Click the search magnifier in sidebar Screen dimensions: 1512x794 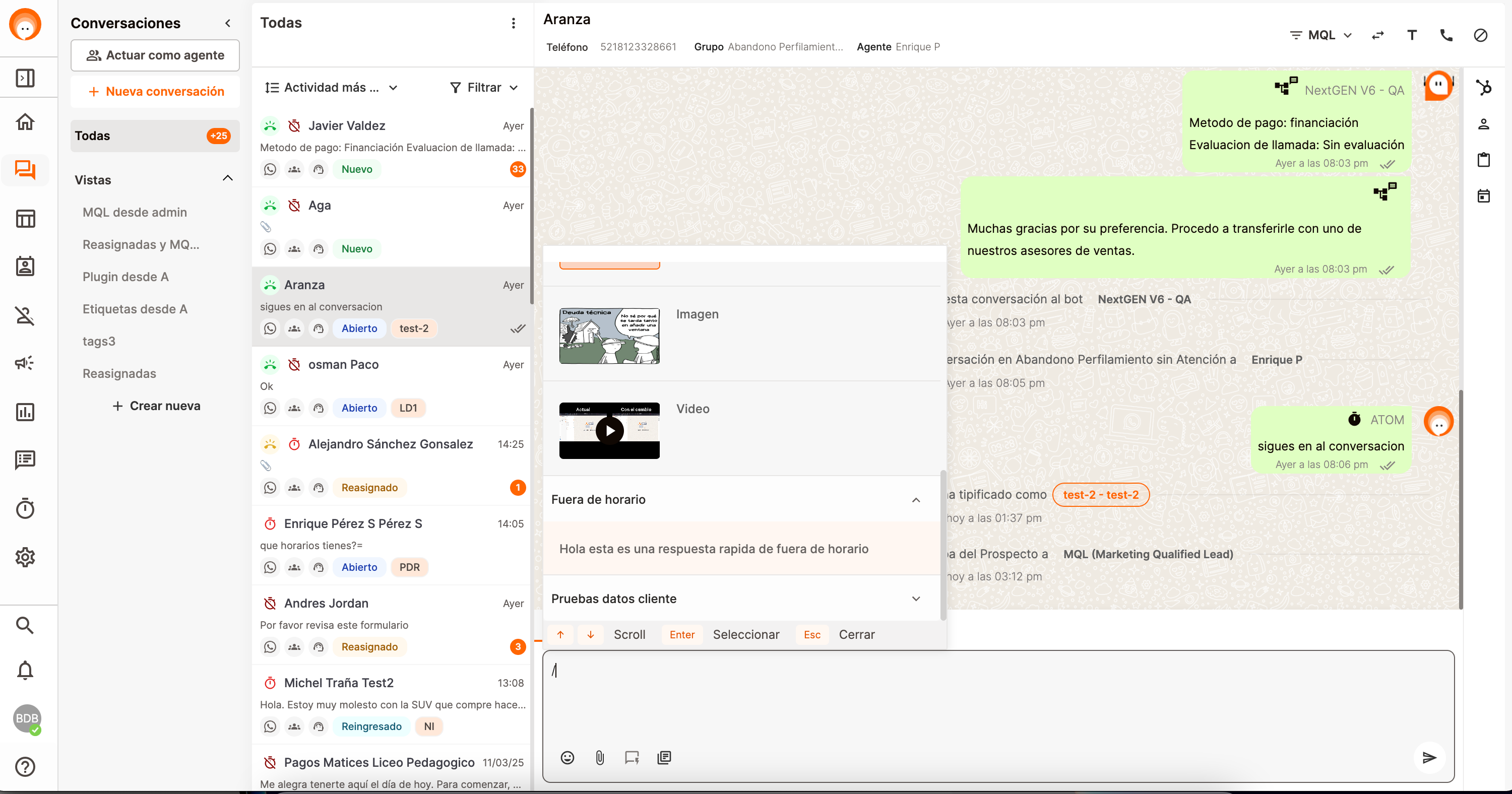point(25,625)
